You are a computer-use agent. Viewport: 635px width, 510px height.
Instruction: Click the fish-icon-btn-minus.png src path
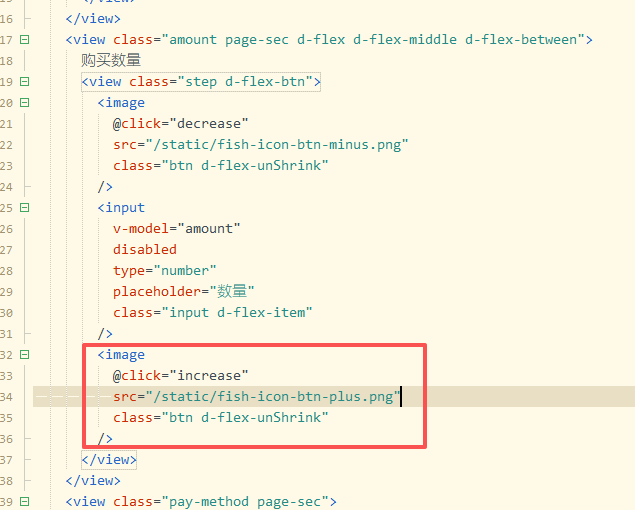(x=277, y=145)
